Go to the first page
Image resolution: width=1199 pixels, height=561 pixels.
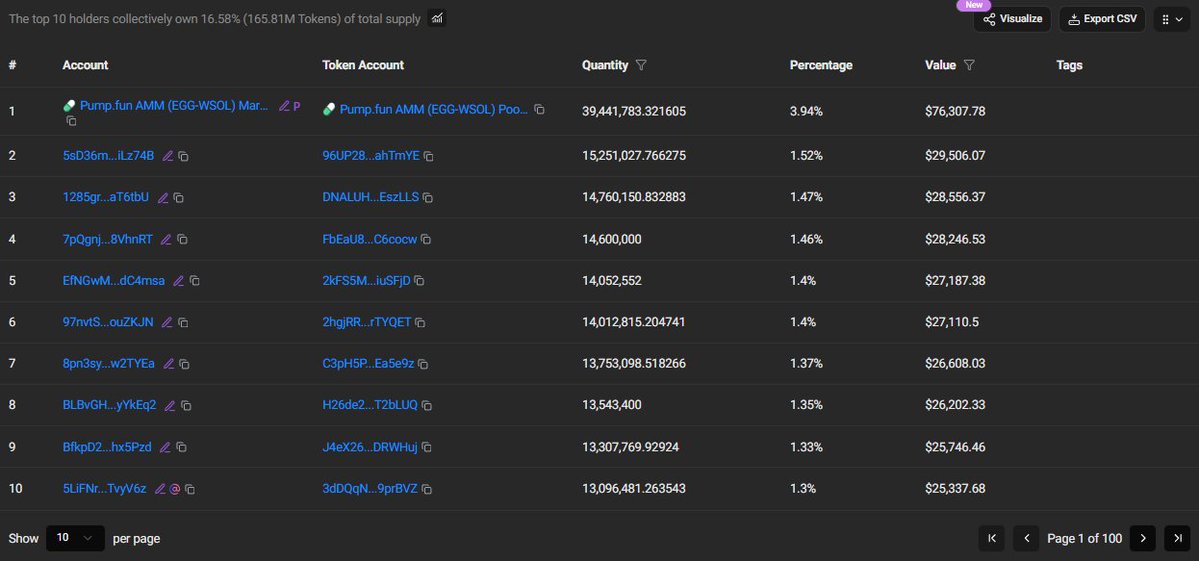pyautogui.click(x=992, y=538)
